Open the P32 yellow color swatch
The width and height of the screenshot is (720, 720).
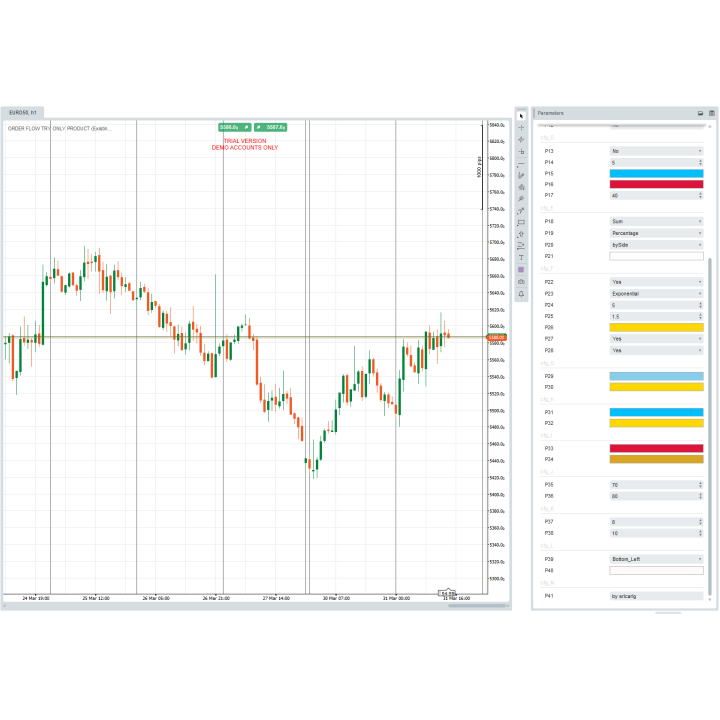tap(657, 423)
